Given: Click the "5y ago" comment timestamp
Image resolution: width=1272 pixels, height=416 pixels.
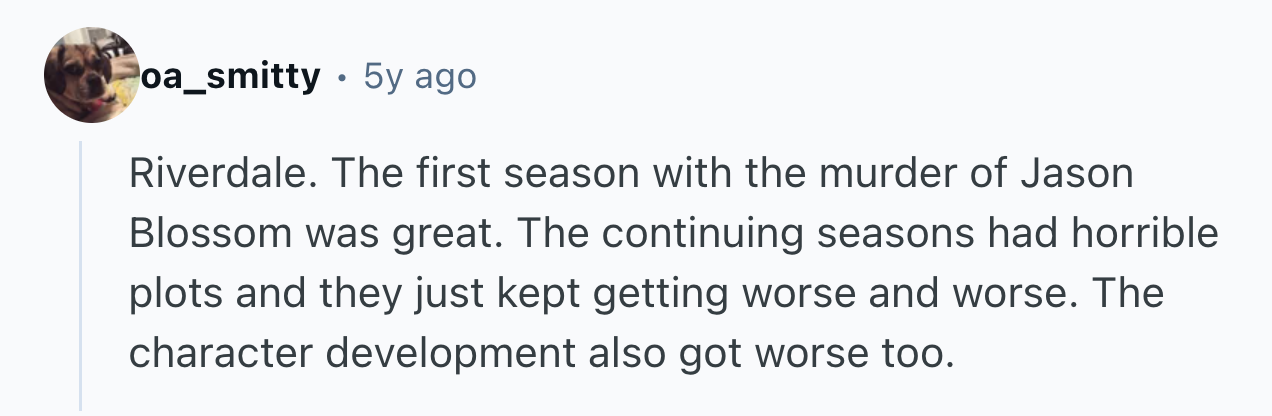Looking at the screenshot, I should (x=419, y=75).
